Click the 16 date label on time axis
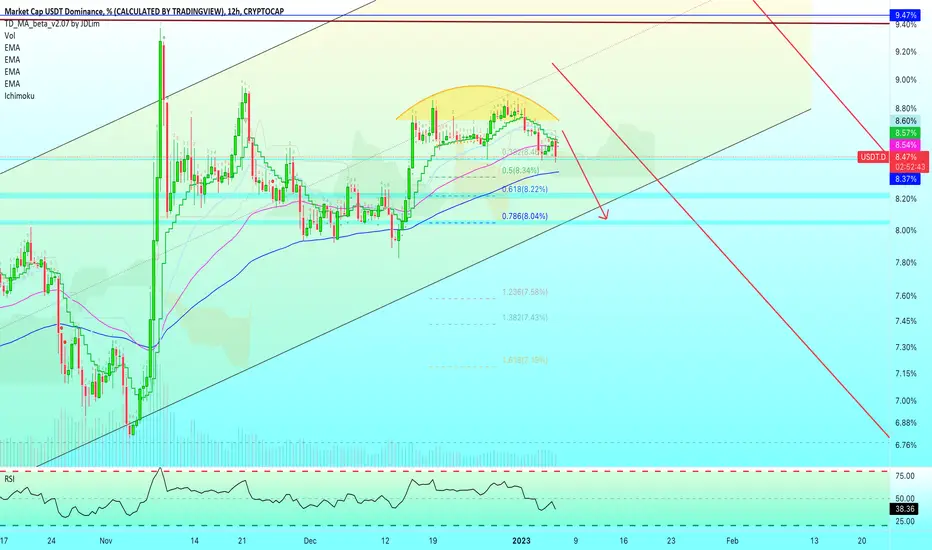Viewport: 932px width, 550px height. pyautogui.click(x=623, y=541)
